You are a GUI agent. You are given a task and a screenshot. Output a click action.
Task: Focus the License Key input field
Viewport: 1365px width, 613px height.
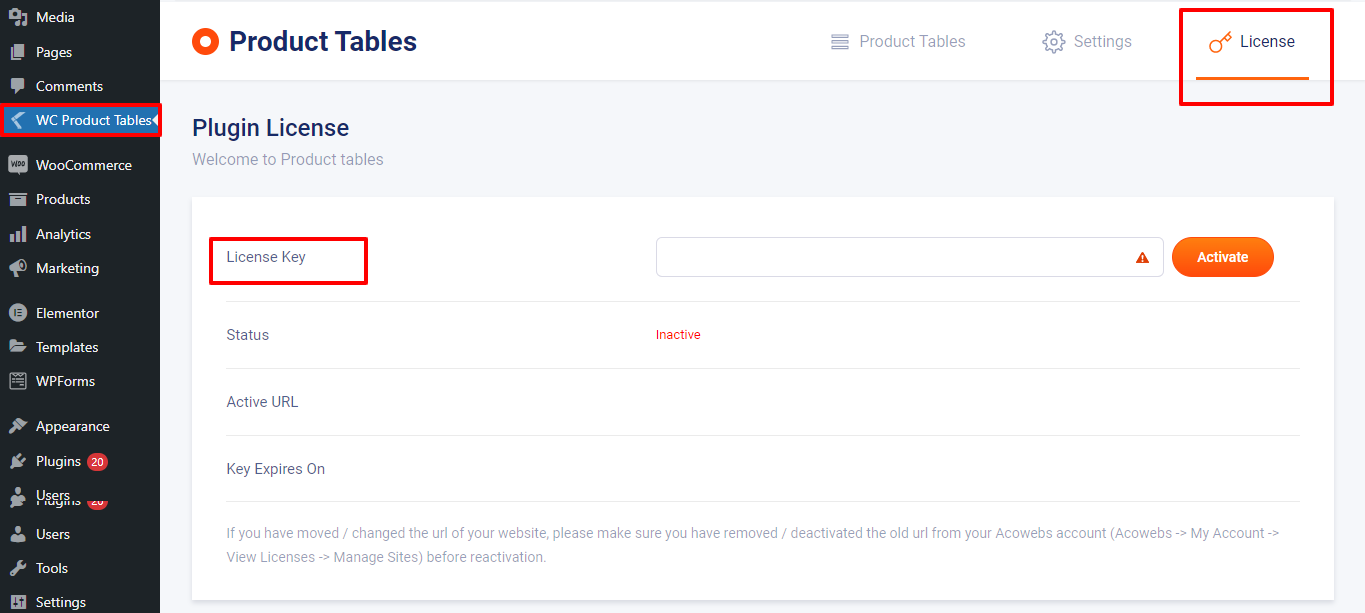pyautogui.click(x=909, y=257)
